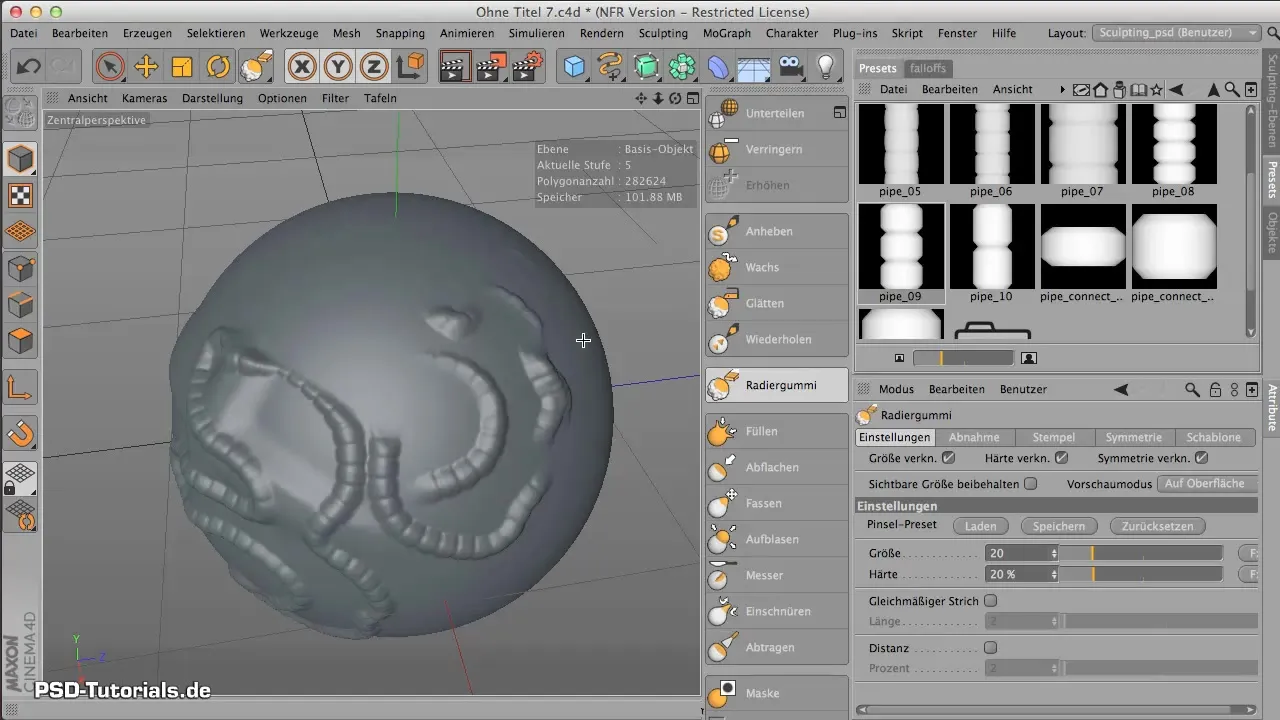The image size is (1280, 720).
Task: Select the Wiederholen sculpt brush
Action: coord(776,339)
